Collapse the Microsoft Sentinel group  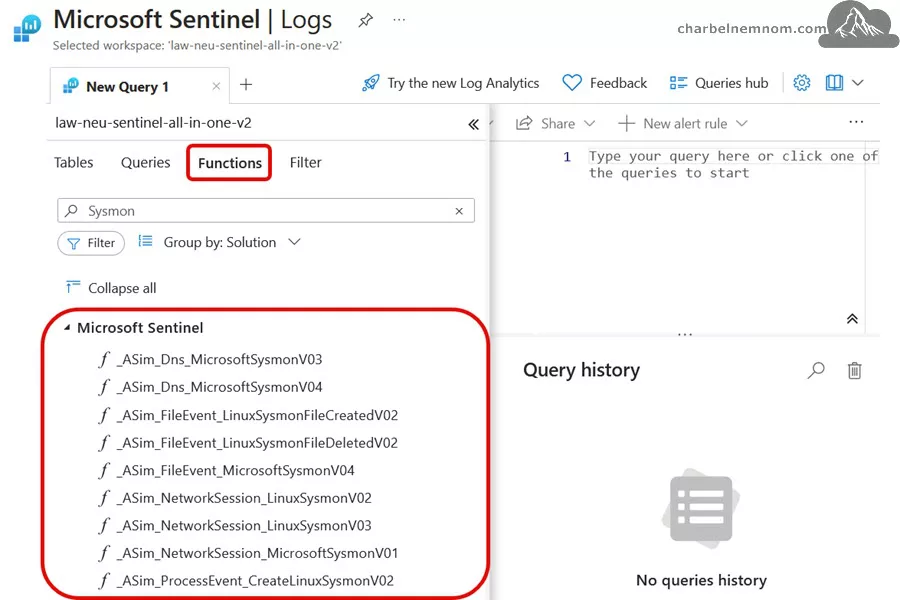click(x=67, y=328)
